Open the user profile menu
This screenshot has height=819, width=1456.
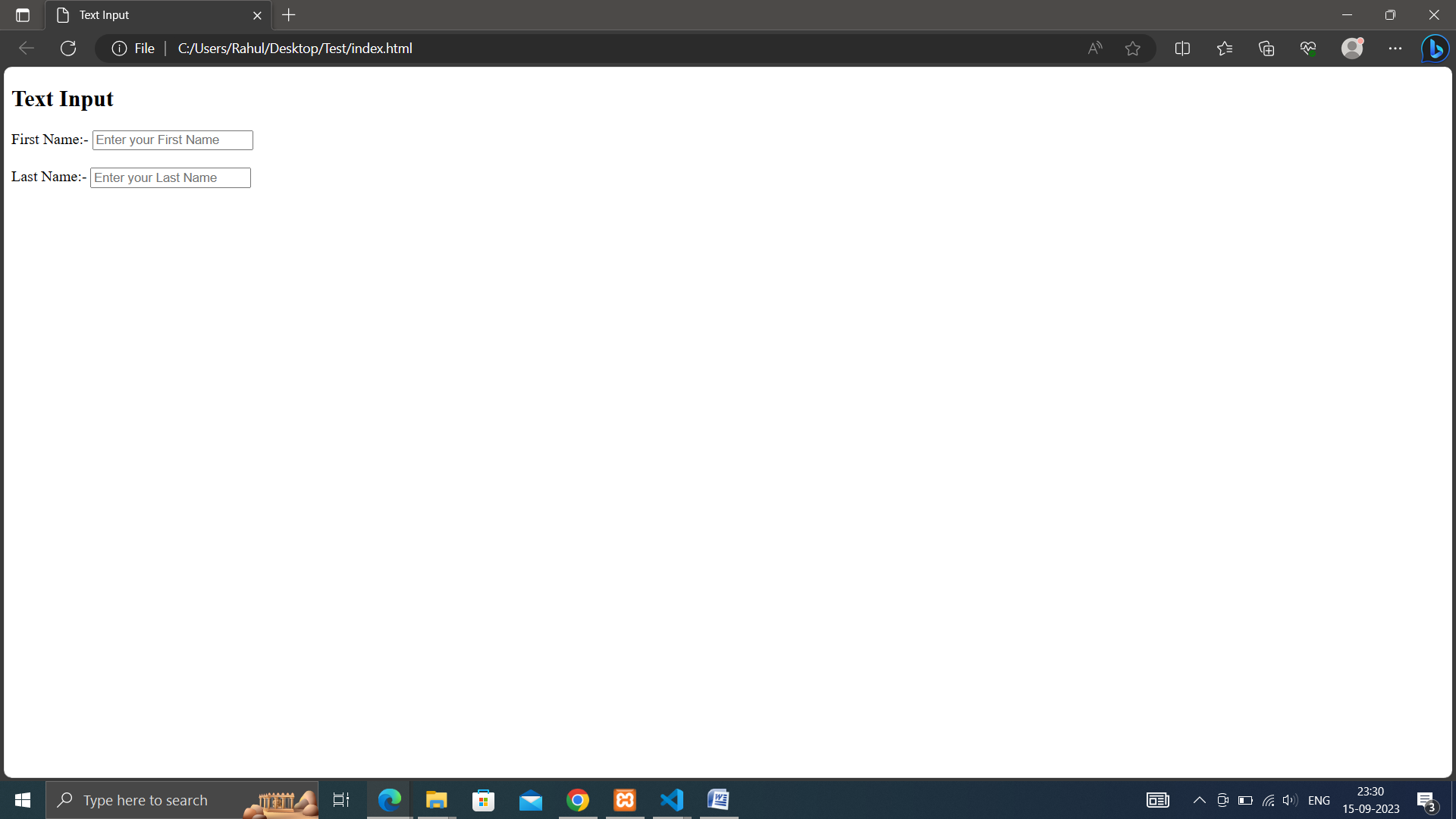(x=1352, y=49)
